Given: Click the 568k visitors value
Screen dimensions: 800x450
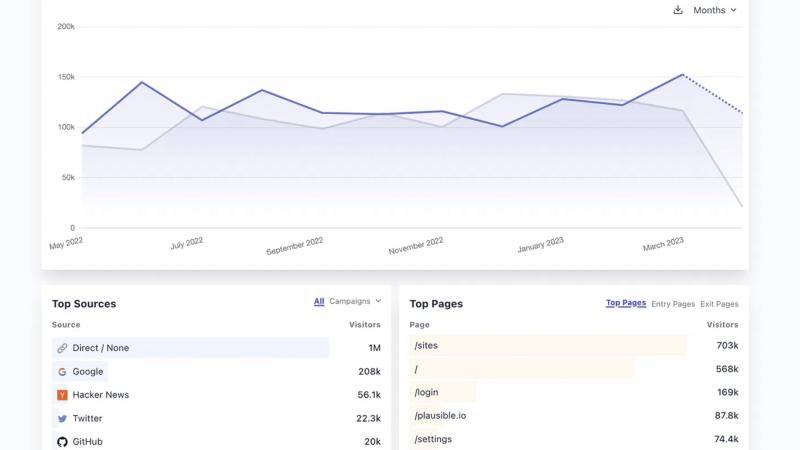Looking at the screenshot, I should click(727, 369).
